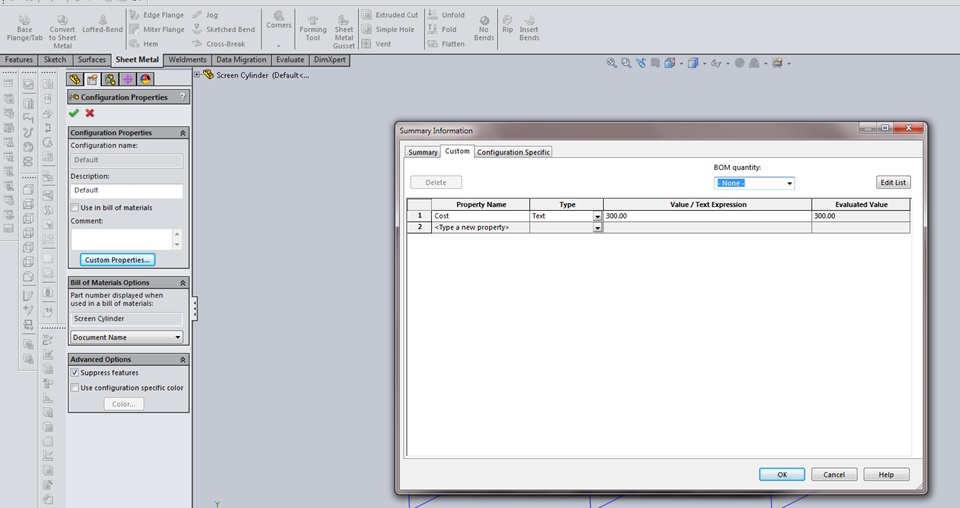The image size is (960, 508).
Task: Select the Extruded Cut tool
Action: (x=389, y=15)
